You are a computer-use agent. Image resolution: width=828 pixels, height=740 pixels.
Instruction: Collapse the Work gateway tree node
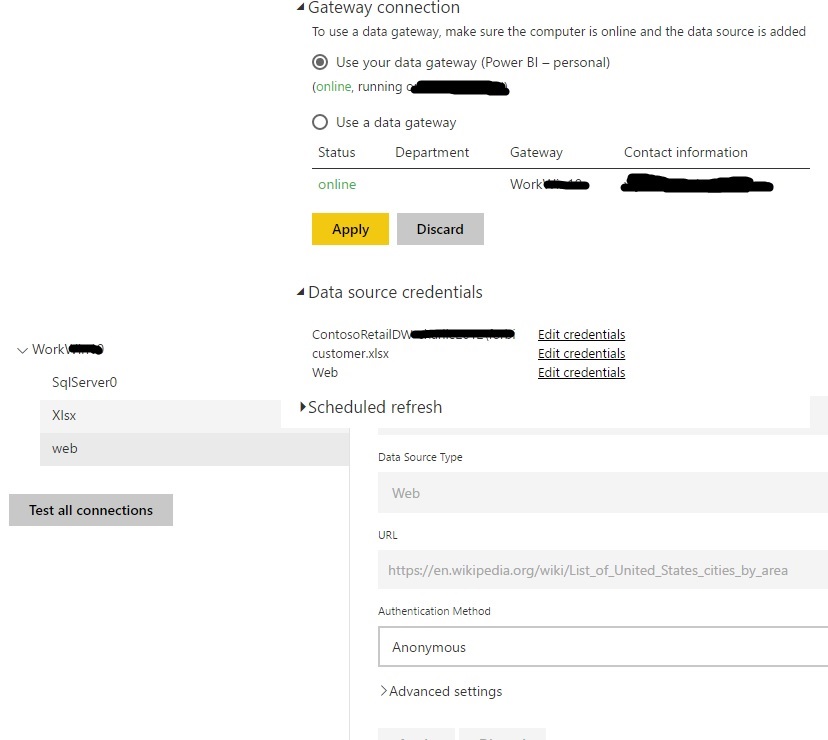22,350
